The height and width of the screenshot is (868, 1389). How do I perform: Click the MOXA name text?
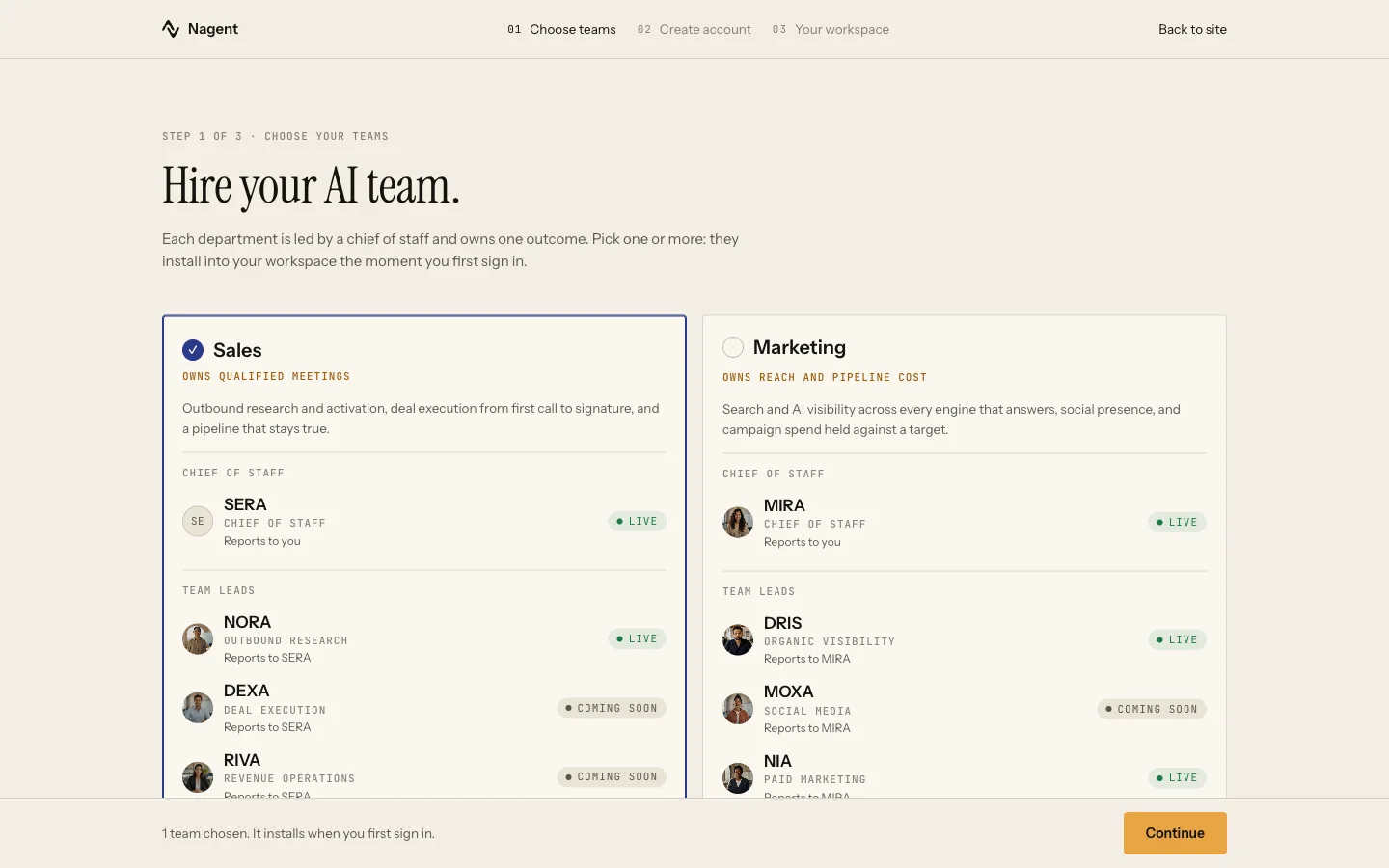tap(789, 692)
